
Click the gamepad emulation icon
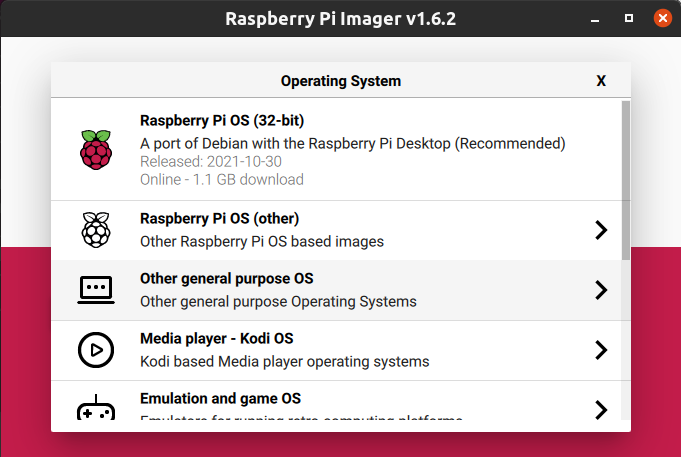click(96, 407)
